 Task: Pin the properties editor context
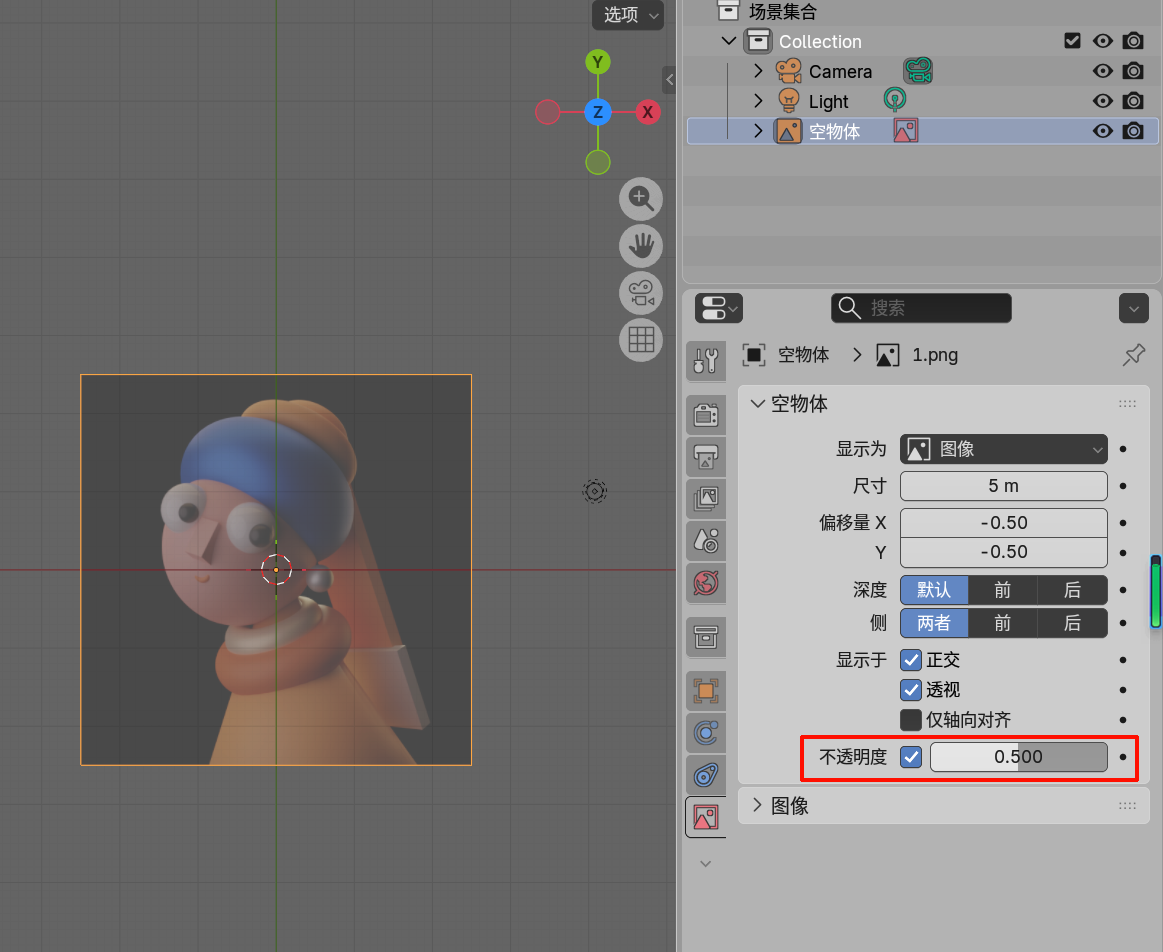[1133, 355]
